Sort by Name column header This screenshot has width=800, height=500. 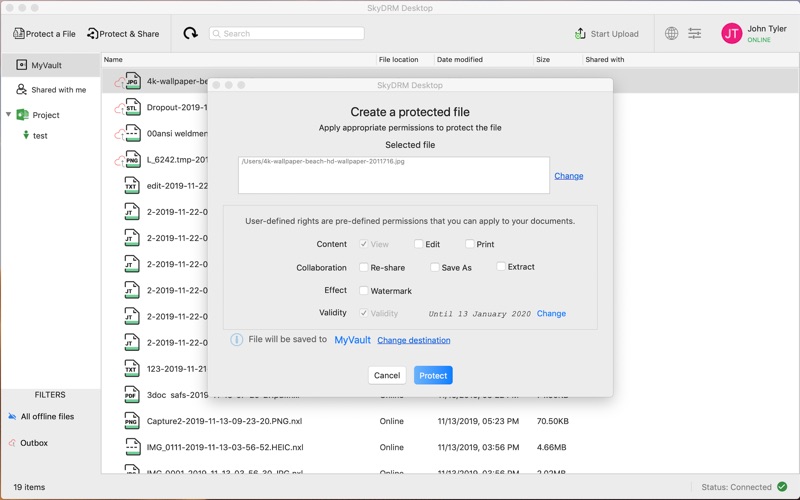tap(113, 60)
